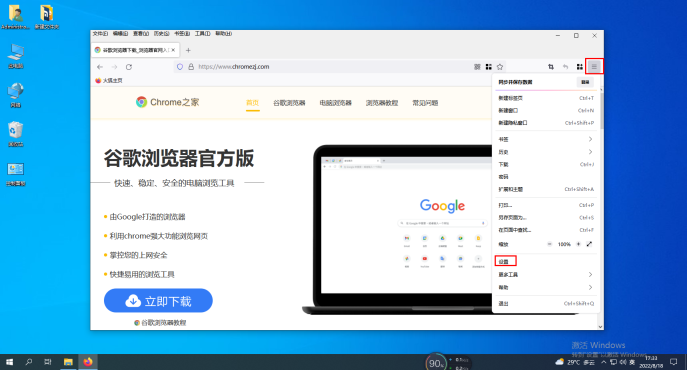Expand the 书签 submenu arrow
The height and width of the screenshot is (370, 687).
point(590,139)
